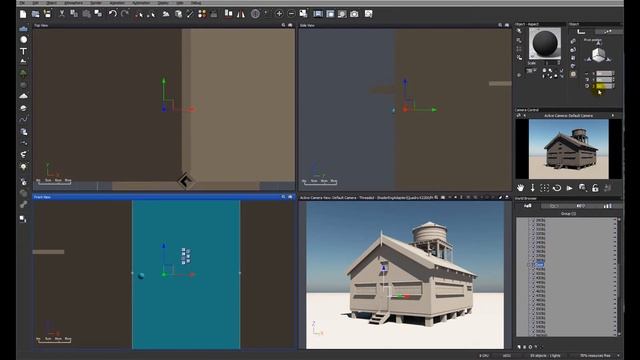Click the pivot position cube widget

coord(598,55)
